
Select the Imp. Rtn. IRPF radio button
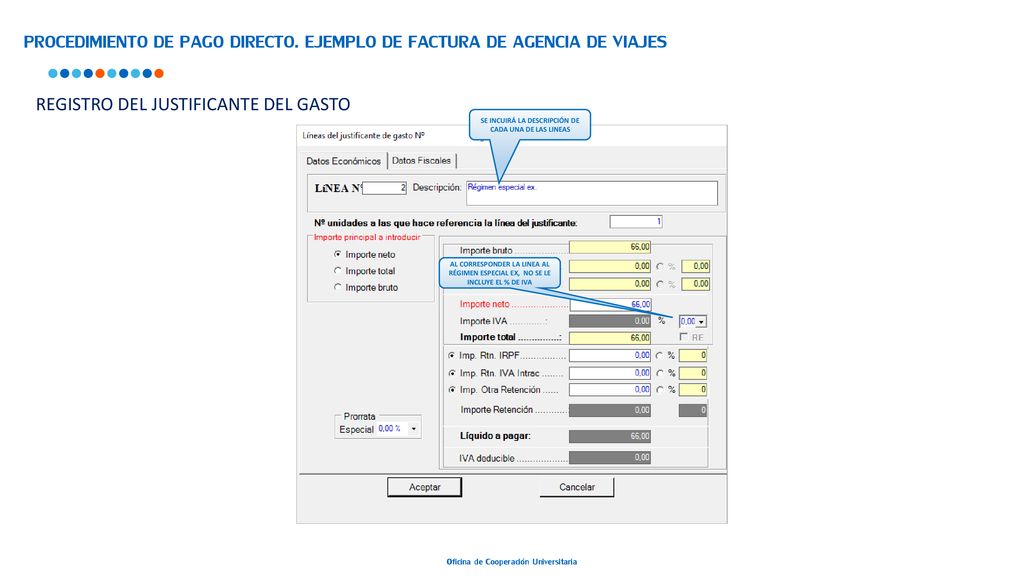(451, 356)
